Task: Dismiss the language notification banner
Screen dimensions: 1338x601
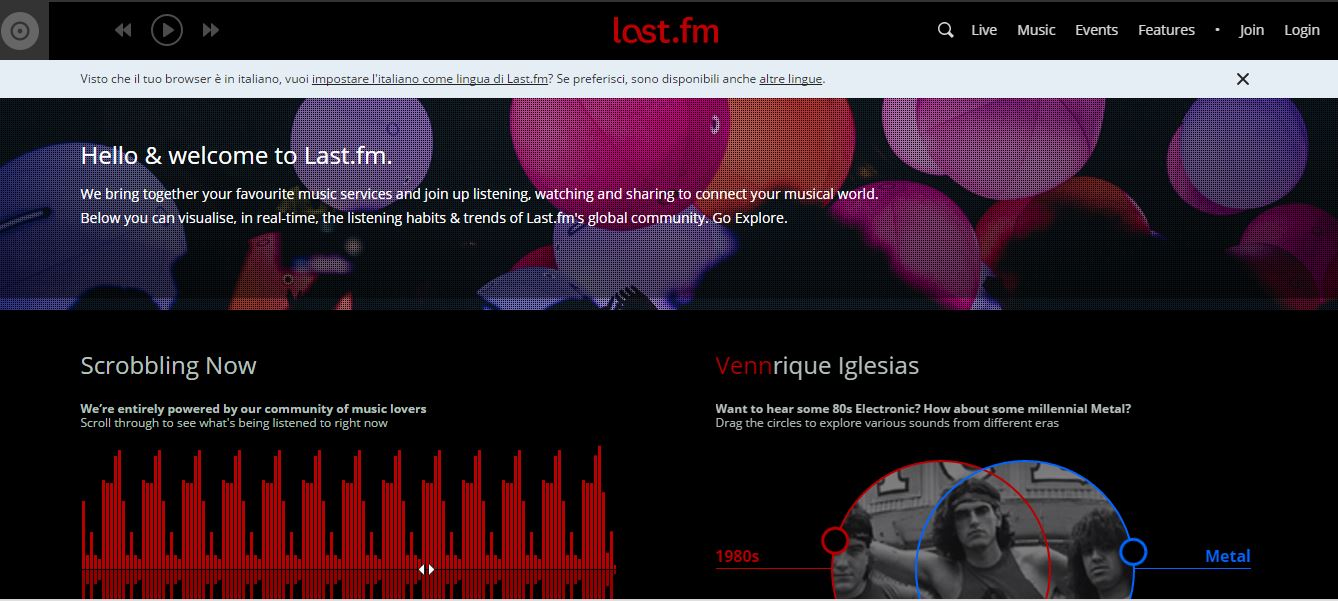Action: (1242, 79)
